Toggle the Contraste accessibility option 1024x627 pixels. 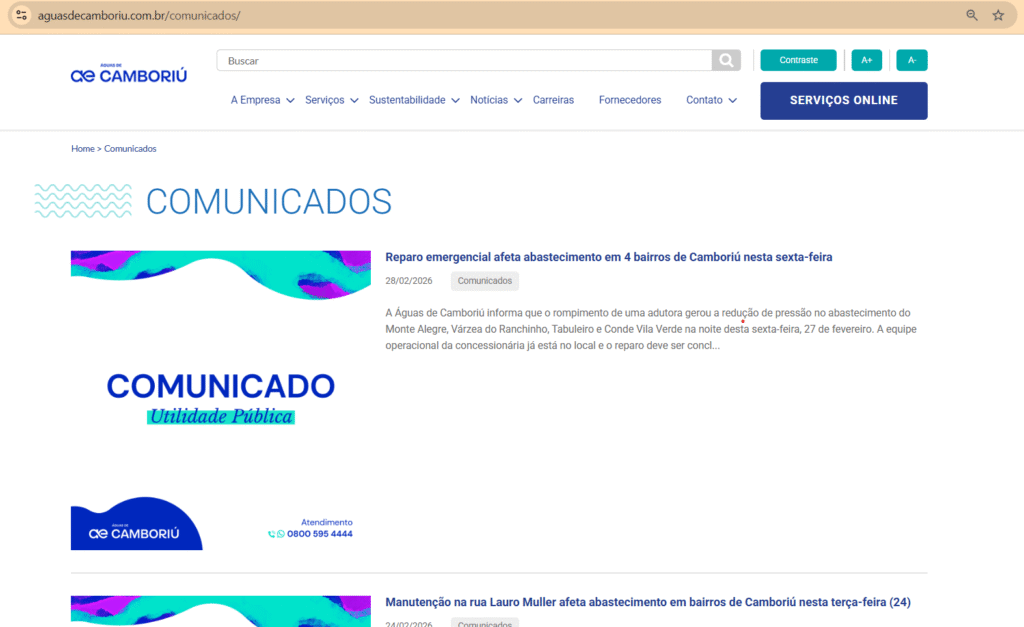pyautogui.click(x=798, y=60)
